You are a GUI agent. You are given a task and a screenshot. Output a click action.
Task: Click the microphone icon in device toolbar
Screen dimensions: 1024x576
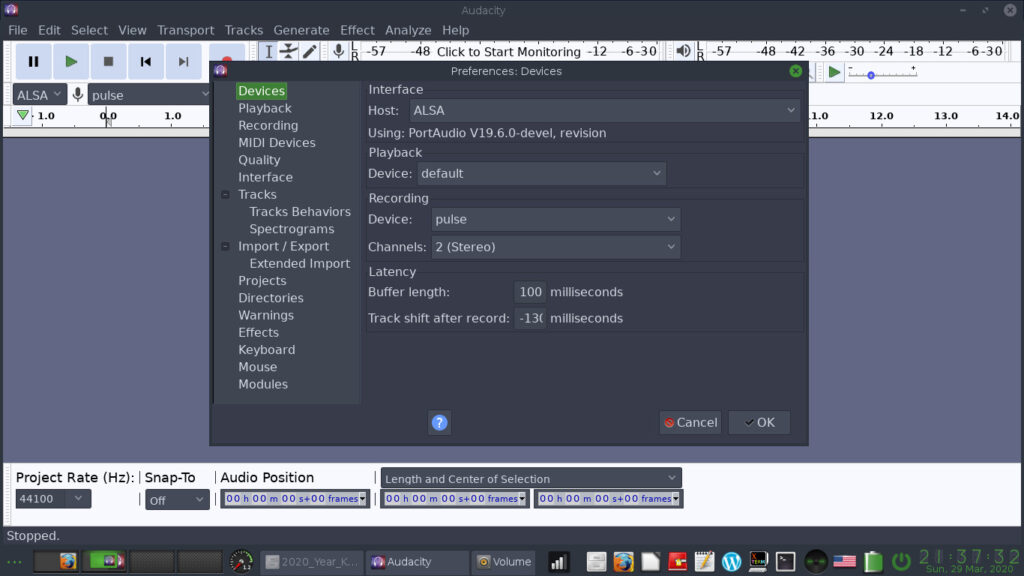click(x=77, y=95)
